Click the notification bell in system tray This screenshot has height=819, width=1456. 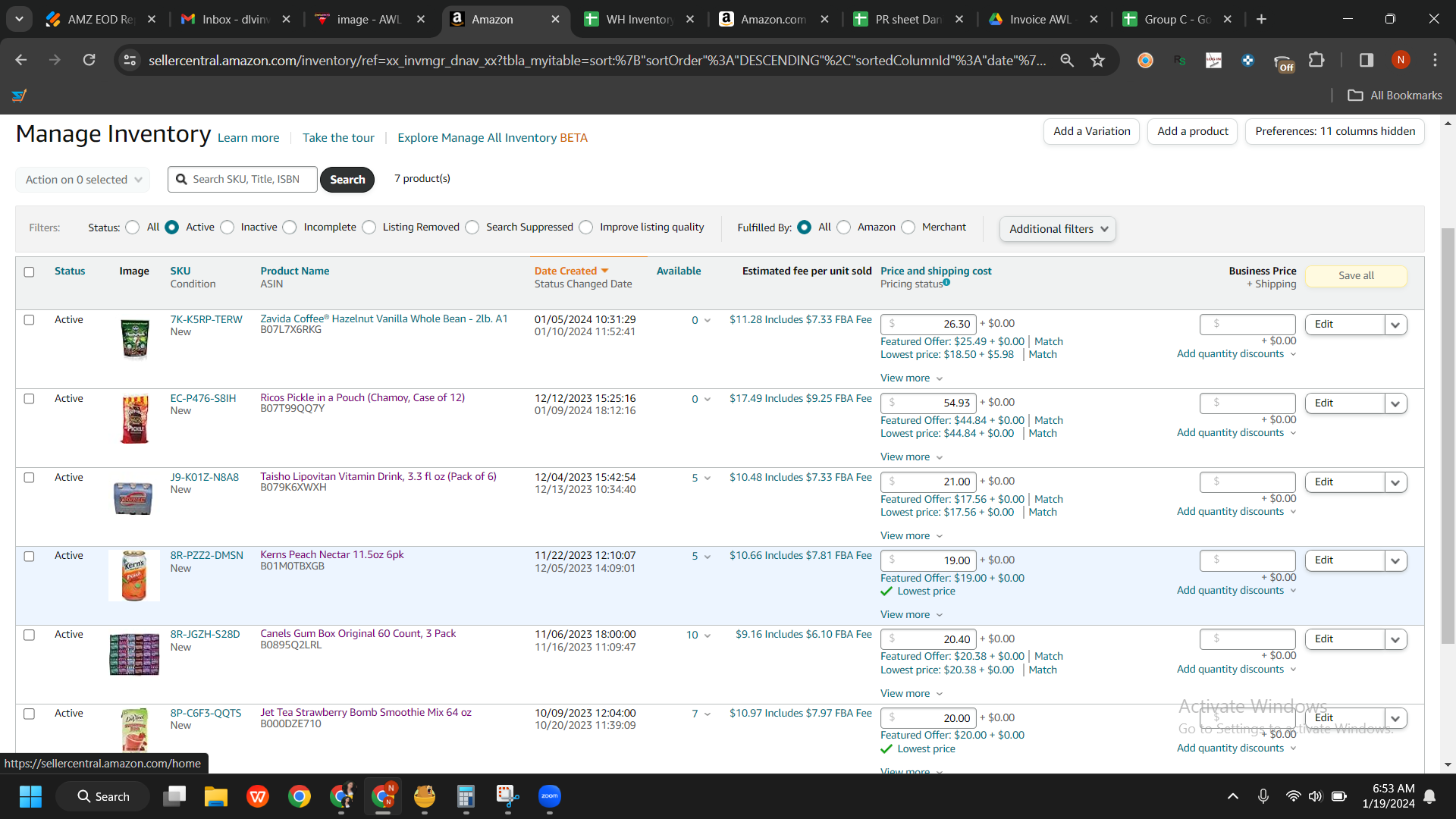[1429, 796]
